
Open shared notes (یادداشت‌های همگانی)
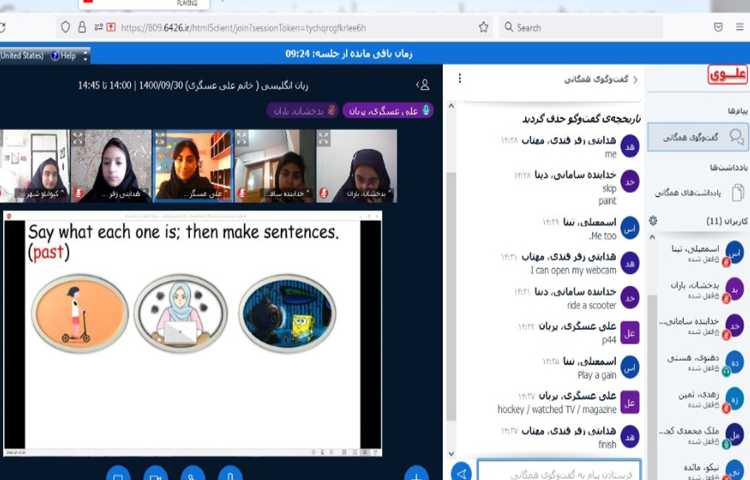coord(698,193)
